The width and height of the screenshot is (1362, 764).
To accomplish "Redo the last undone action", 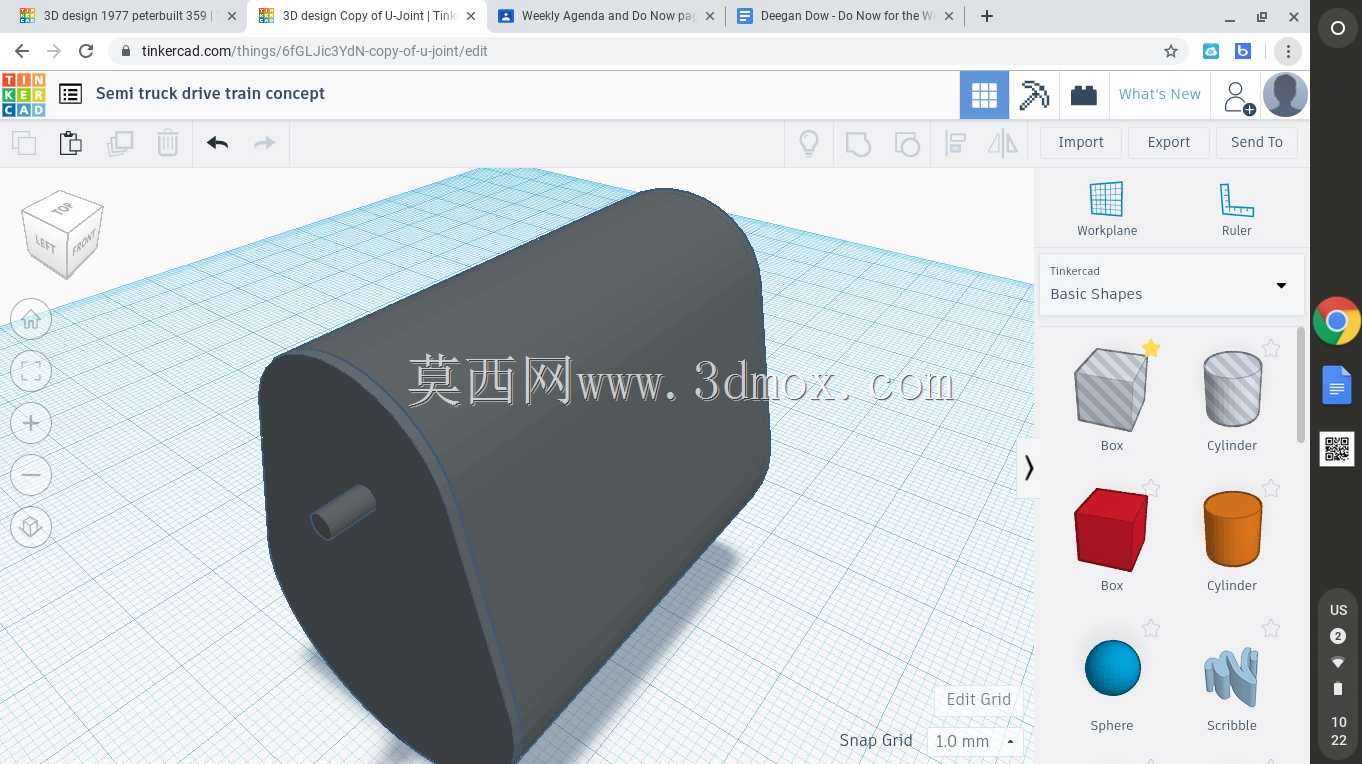I will [264, 143].
